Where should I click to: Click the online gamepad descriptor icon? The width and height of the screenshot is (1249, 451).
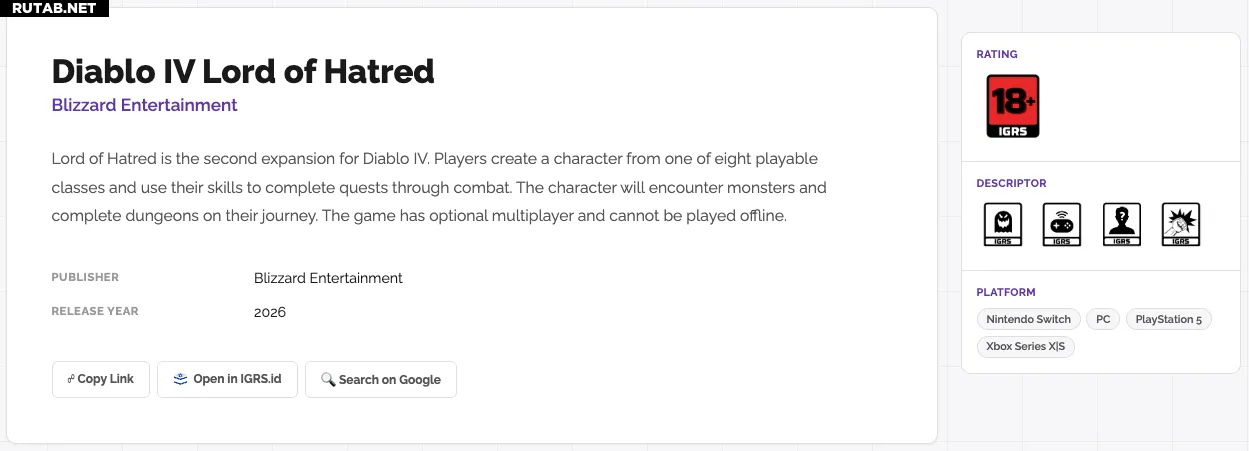[1062, 225]
